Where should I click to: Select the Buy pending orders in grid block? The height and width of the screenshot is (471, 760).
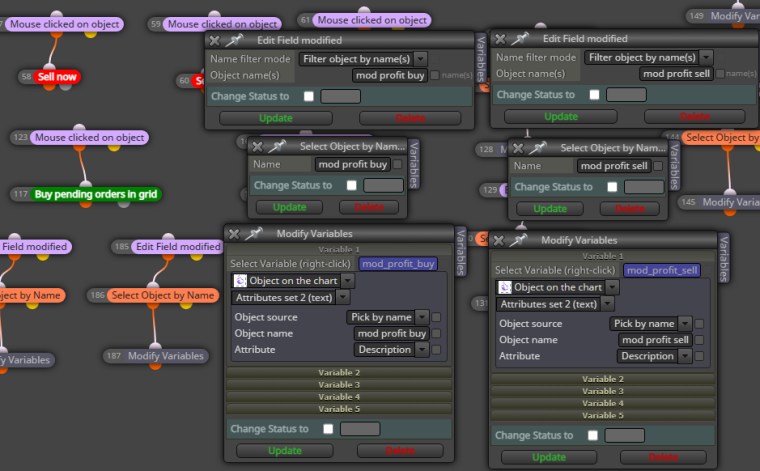pos(95,194)
